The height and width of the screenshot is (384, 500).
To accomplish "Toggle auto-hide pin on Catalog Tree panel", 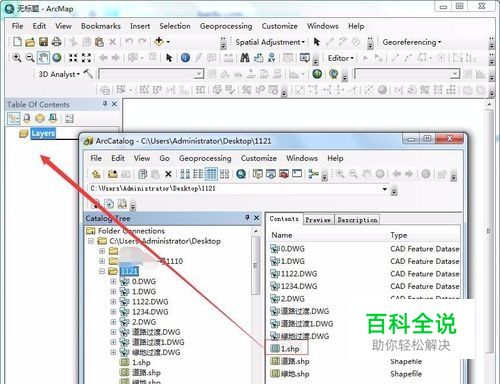I will click(x=247, y=218).
